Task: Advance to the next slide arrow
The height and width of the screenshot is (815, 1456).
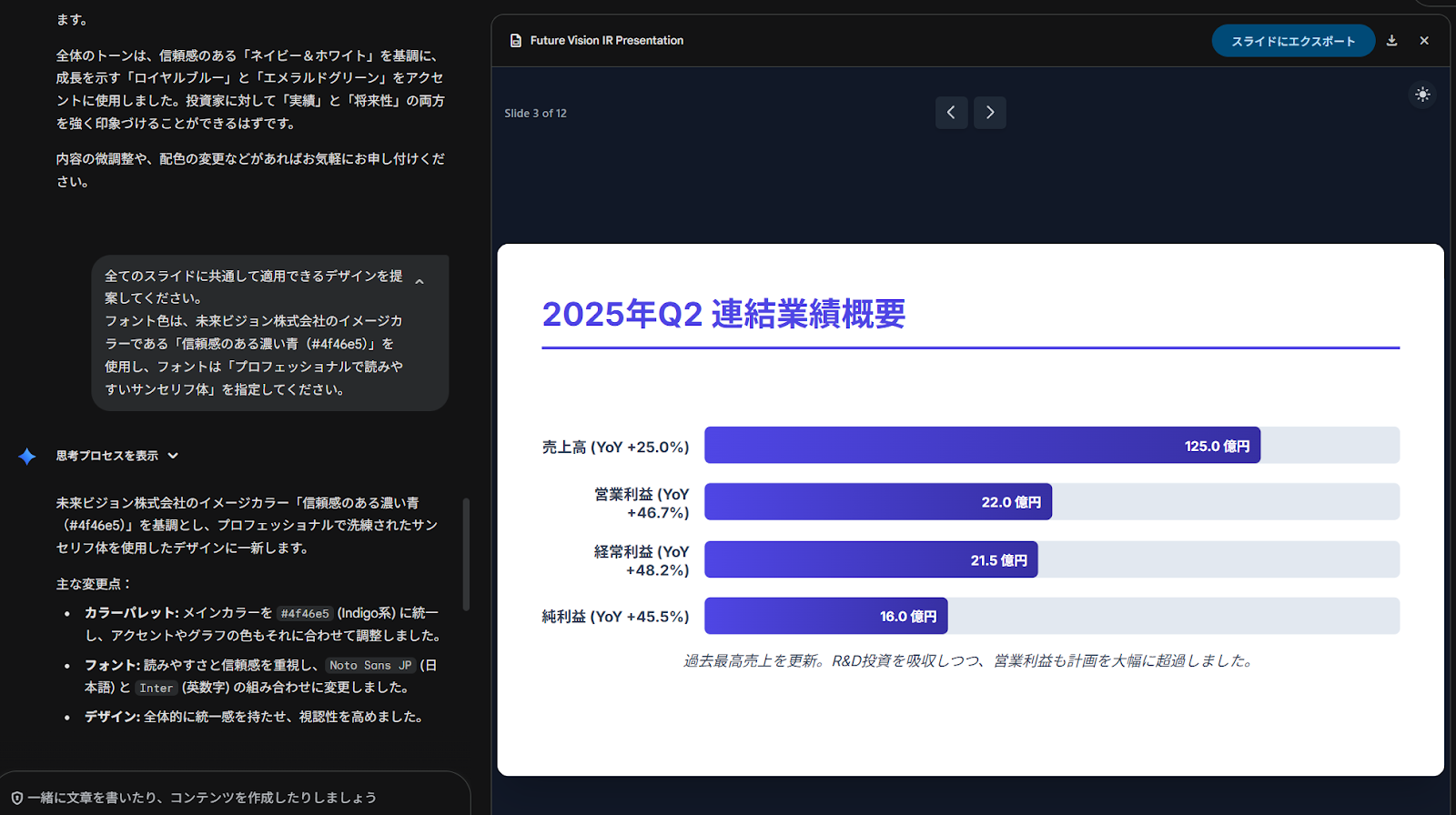Action: pyautogui.click(x=990, y=113)
